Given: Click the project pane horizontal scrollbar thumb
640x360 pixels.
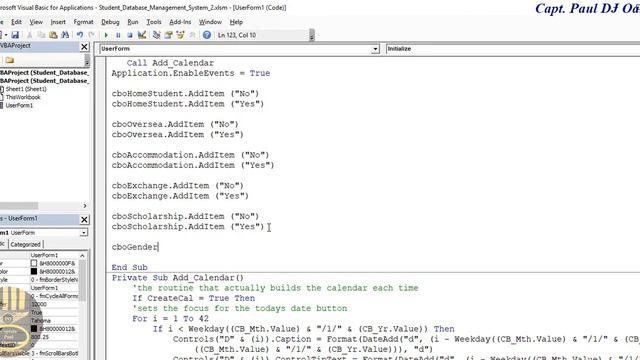Looking at the screenshot, I should pos(19,206).
